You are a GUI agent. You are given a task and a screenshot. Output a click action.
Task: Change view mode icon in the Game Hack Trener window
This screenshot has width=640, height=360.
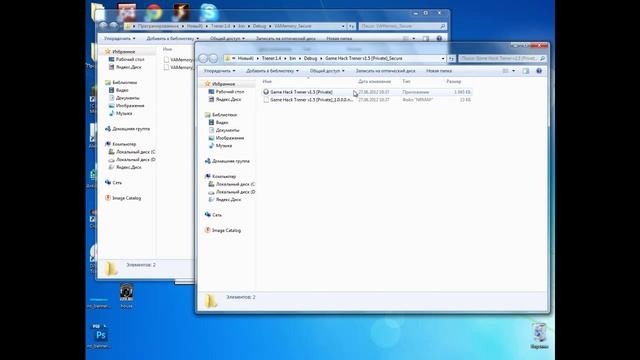tap(505, 71)
